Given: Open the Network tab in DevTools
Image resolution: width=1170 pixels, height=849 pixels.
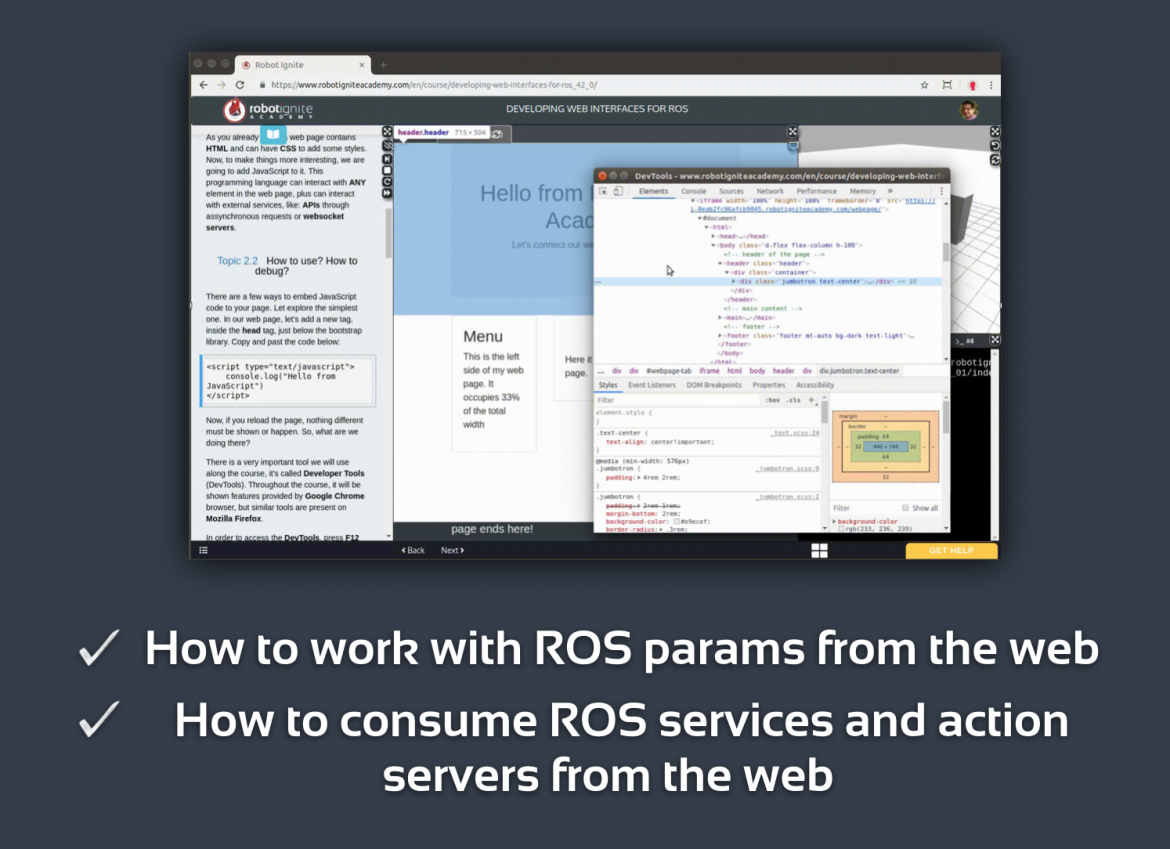Looking at the screenshot, I should tap(770, 192).
